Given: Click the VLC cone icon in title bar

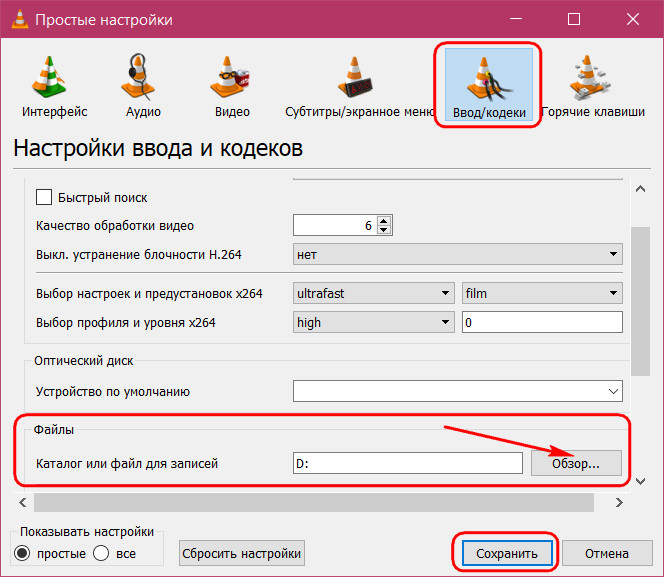Looking at the screenshot, I should [x=19, y=19].
